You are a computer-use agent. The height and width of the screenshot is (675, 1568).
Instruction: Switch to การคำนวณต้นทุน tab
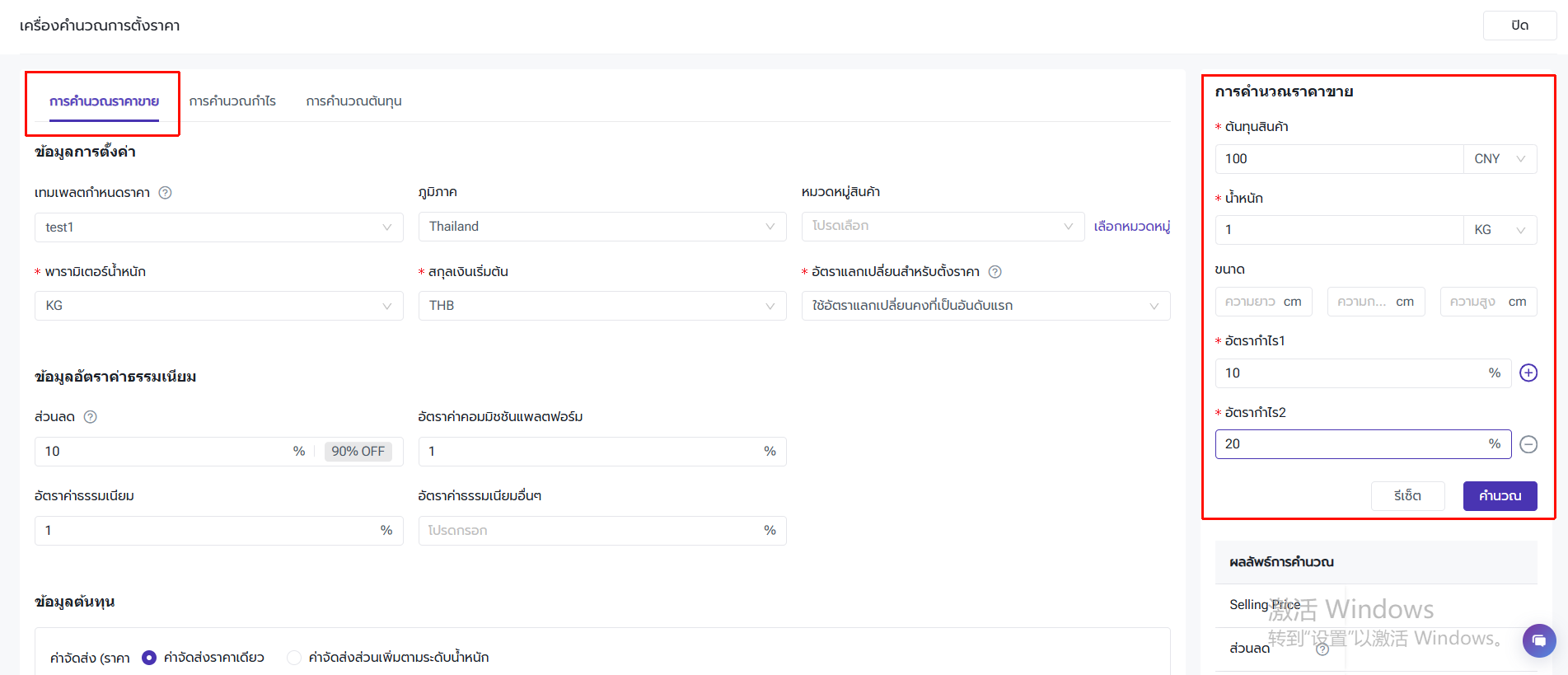coord(353,101)
